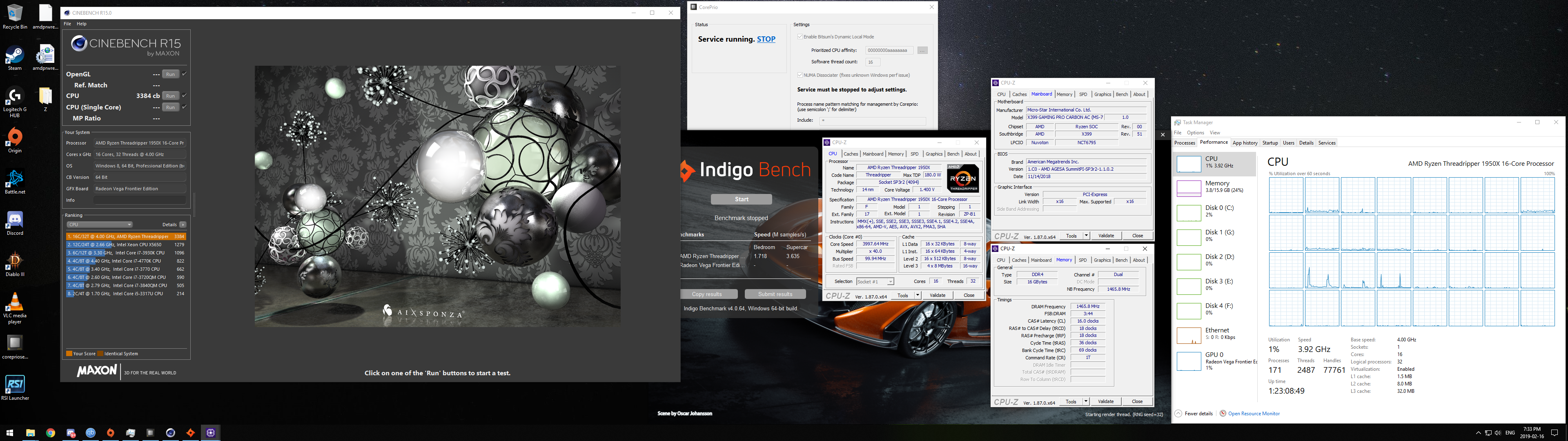Click Validate in CPU-Z CPU window
This screenshot has width=1568, height=441.
pos(938,295)
